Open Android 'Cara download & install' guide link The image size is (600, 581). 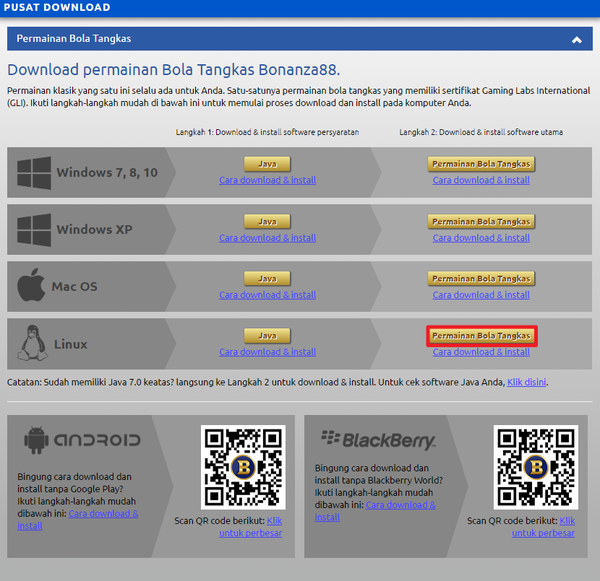point(103,514)
